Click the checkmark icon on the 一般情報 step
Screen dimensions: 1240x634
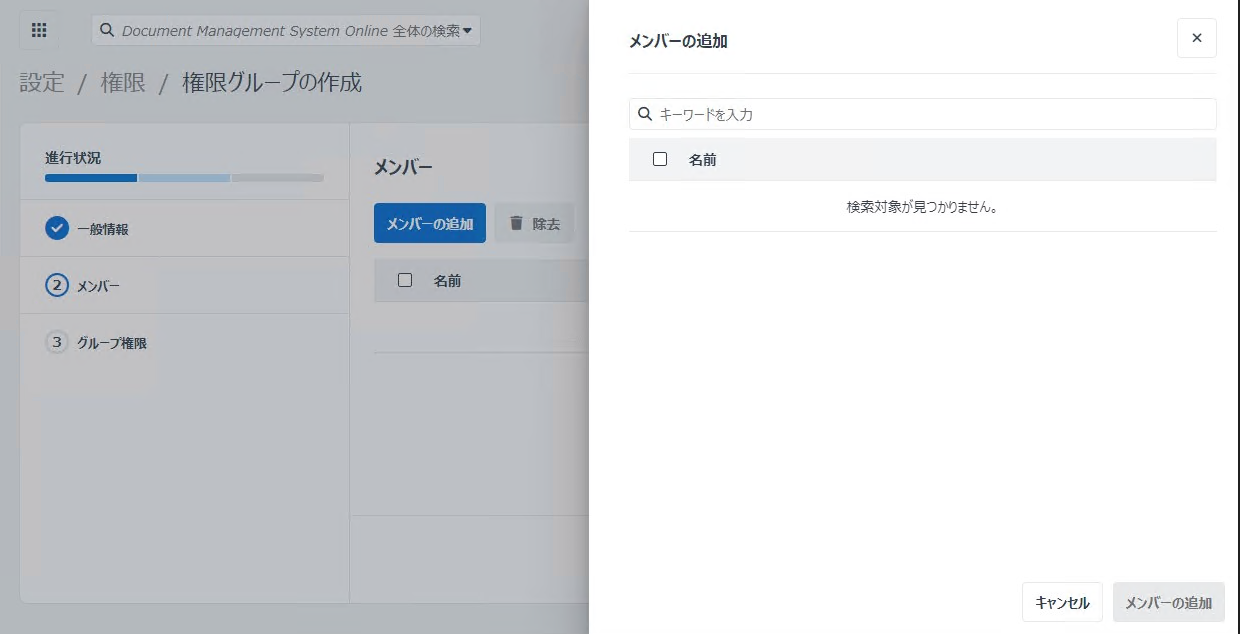click(55, 228)
